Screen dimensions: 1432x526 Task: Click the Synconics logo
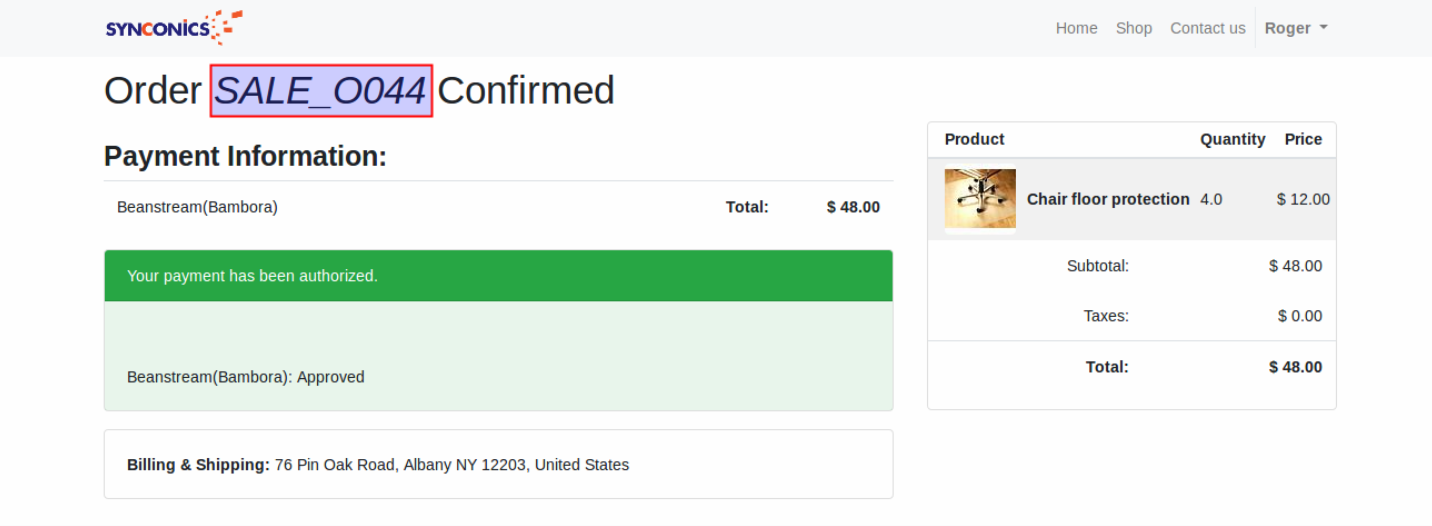pos(174,28)
